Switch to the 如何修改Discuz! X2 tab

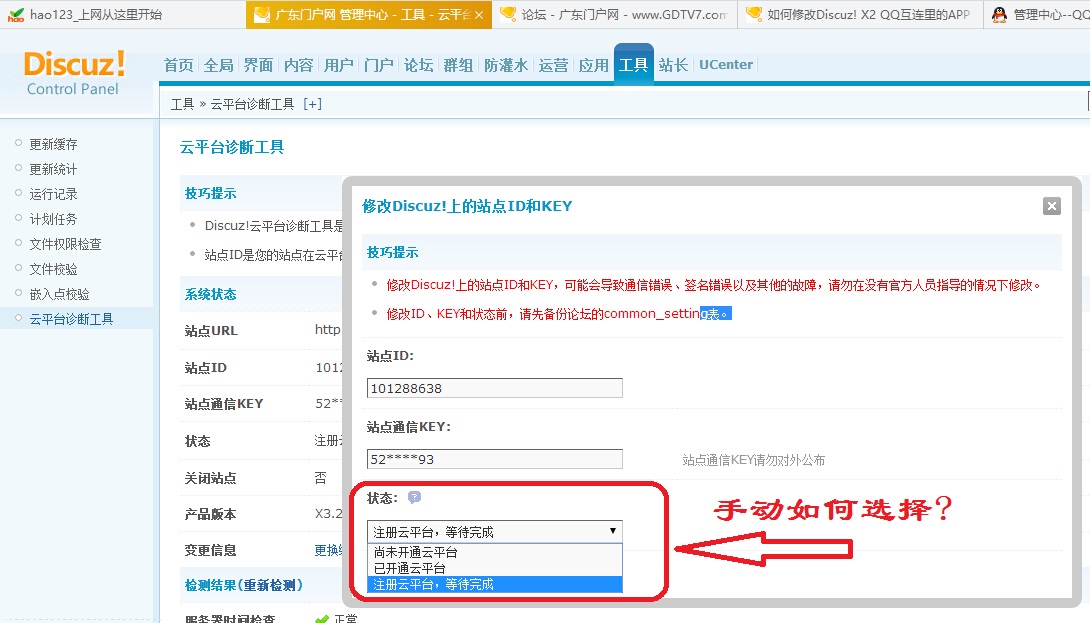861,15
